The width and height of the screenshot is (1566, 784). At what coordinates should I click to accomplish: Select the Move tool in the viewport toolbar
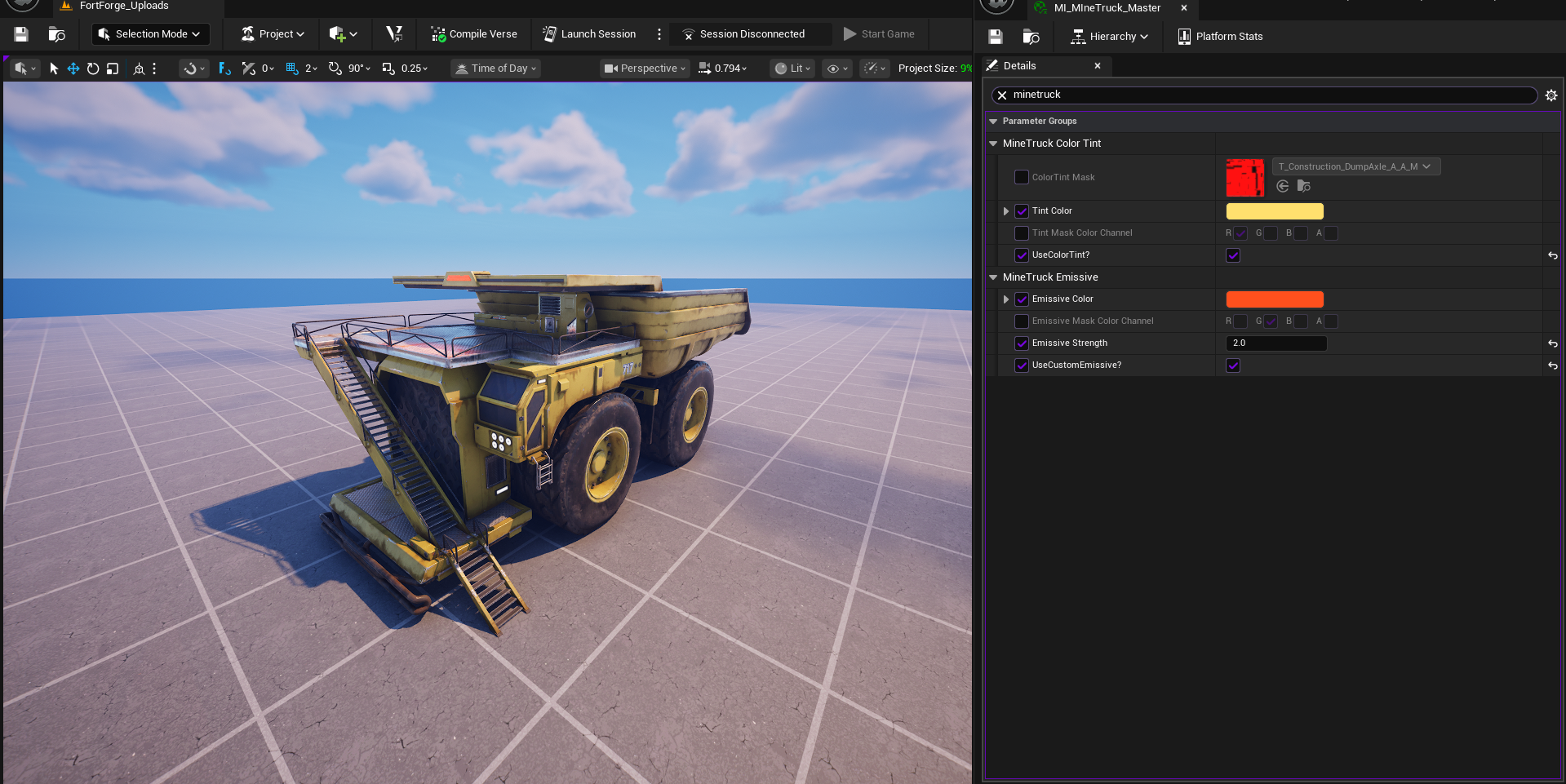tap(73, 69)
